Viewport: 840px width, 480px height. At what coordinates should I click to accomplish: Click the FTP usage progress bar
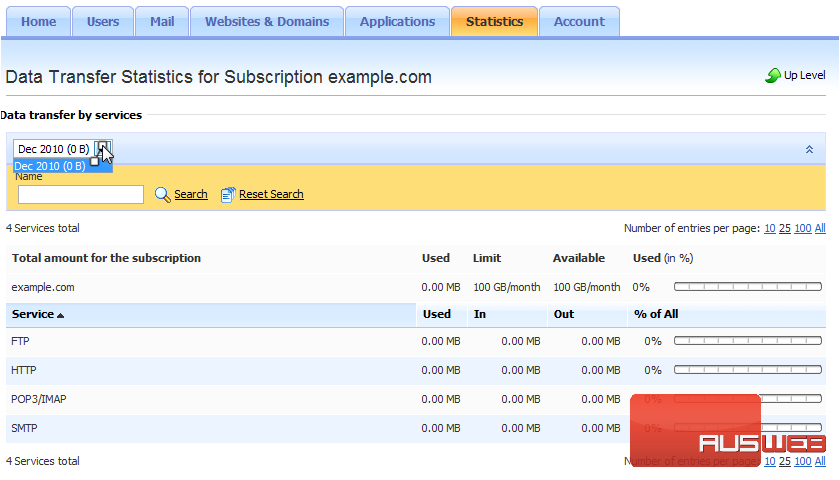pyautogui.click(x=750, y=341)
